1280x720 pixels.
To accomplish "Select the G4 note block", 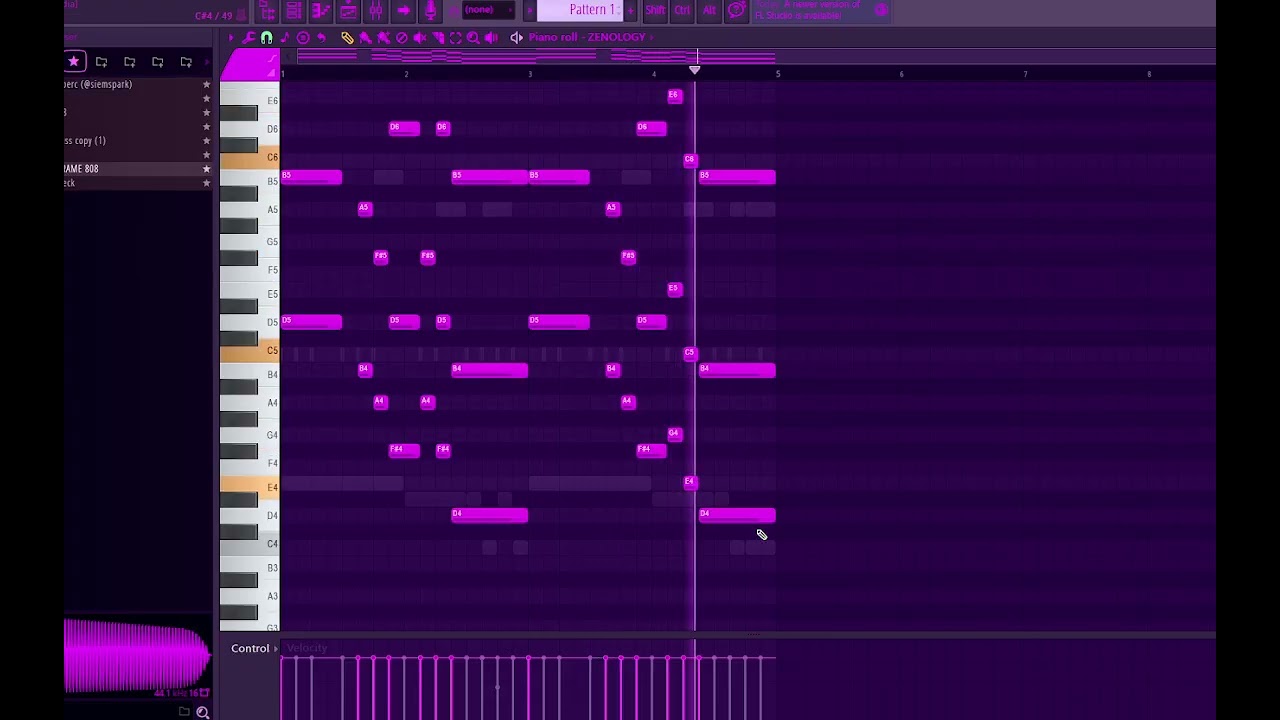I will click(674, 434).
